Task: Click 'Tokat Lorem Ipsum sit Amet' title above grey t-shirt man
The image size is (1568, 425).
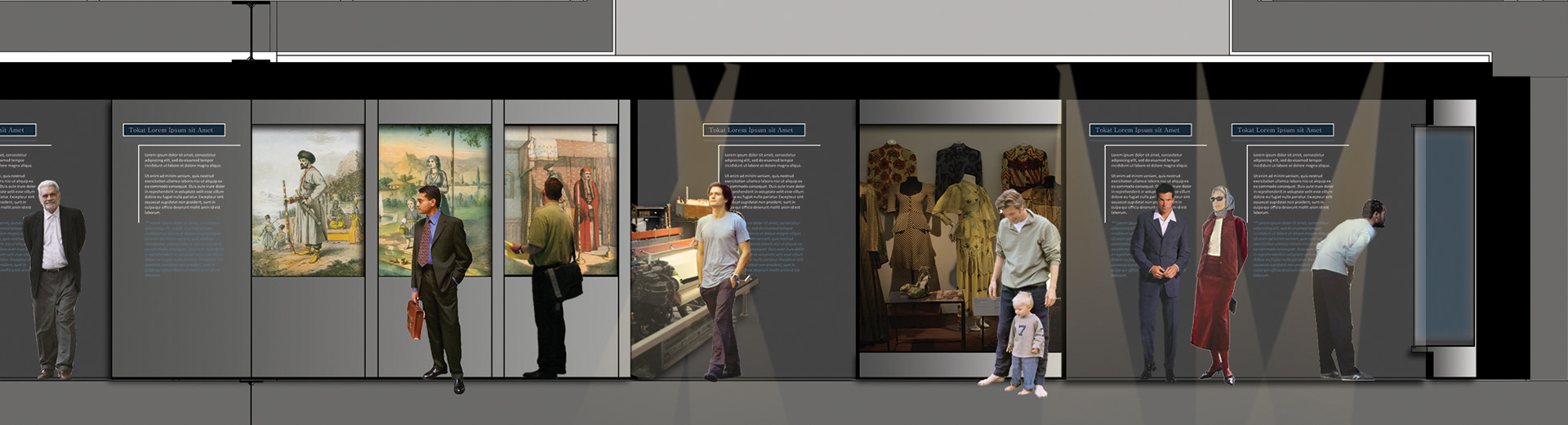Action: click(x=754, y=130)
